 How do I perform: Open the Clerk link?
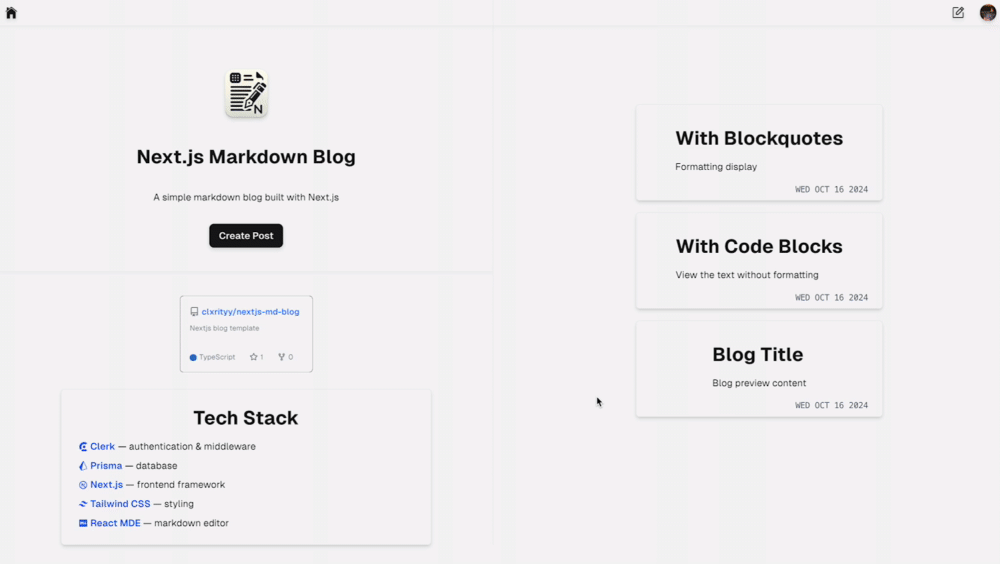click(102, 447)
